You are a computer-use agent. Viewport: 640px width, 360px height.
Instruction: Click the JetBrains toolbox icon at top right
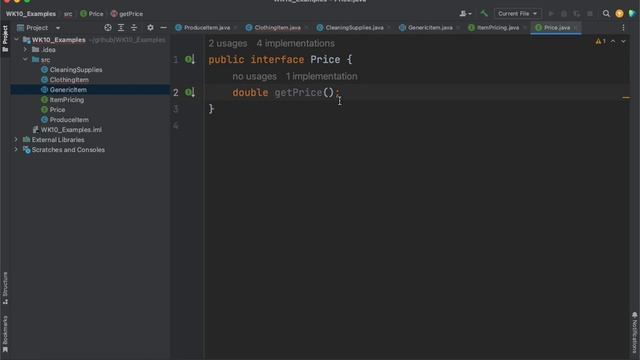(x=632, y=13)
